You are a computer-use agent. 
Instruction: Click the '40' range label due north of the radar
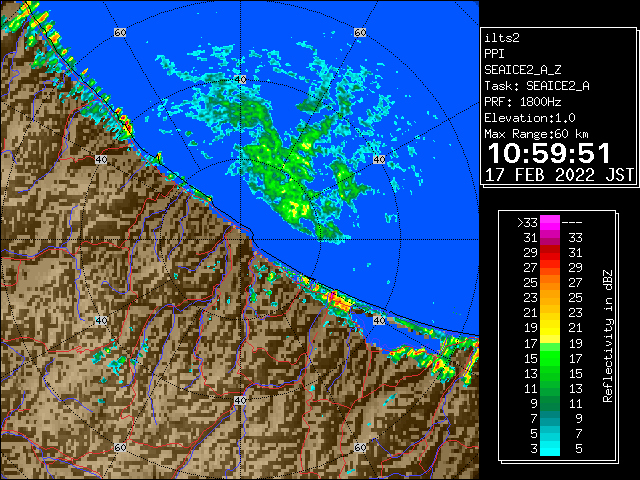pyautogui.click(x=241, y=80)
